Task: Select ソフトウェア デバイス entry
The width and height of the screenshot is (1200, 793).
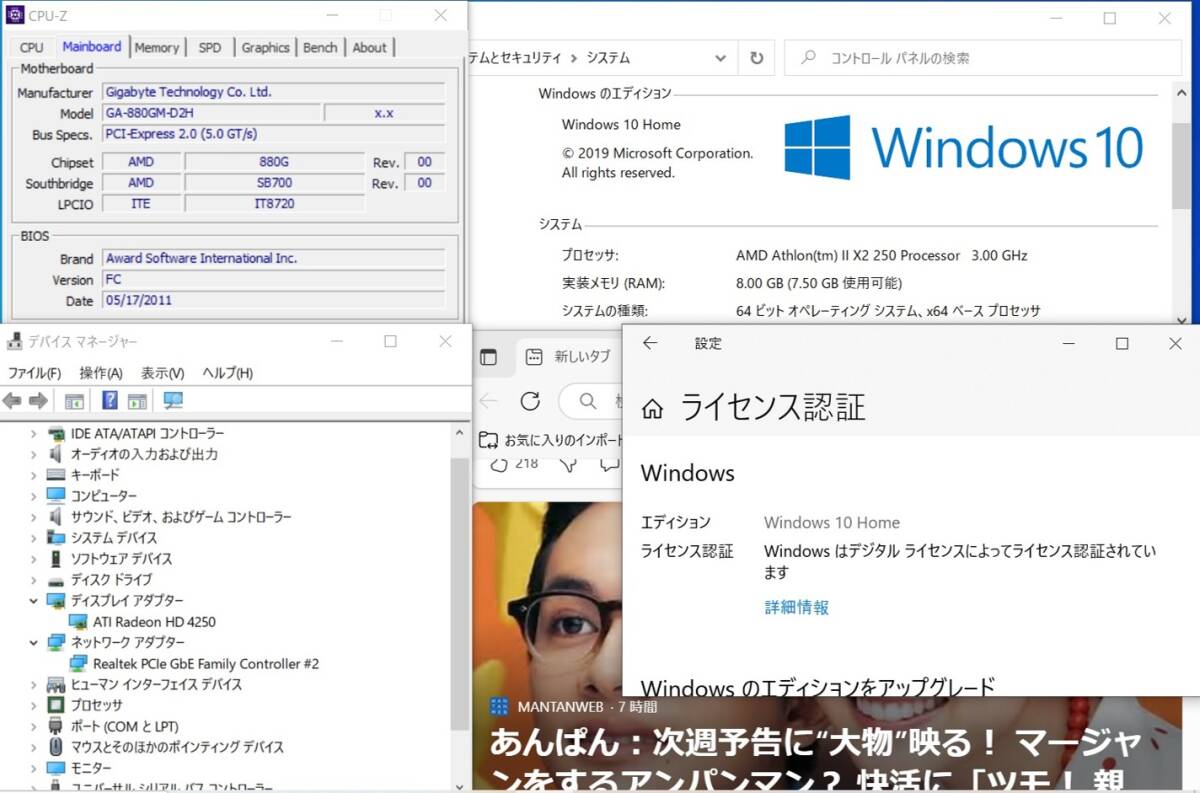Action: click(121, 559)
